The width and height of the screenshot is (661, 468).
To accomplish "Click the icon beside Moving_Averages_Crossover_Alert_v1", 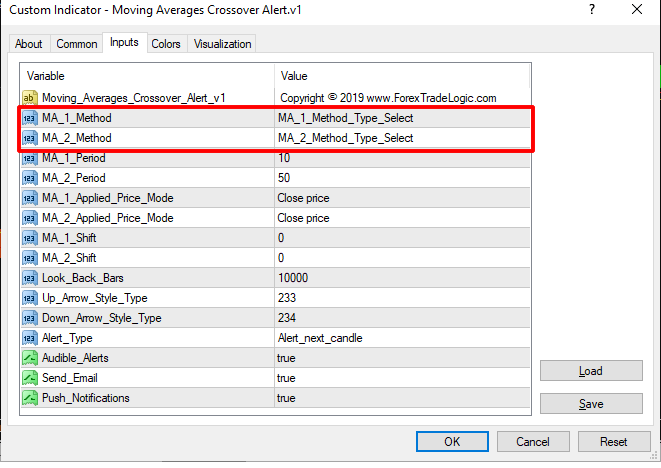I will point(29,97).
